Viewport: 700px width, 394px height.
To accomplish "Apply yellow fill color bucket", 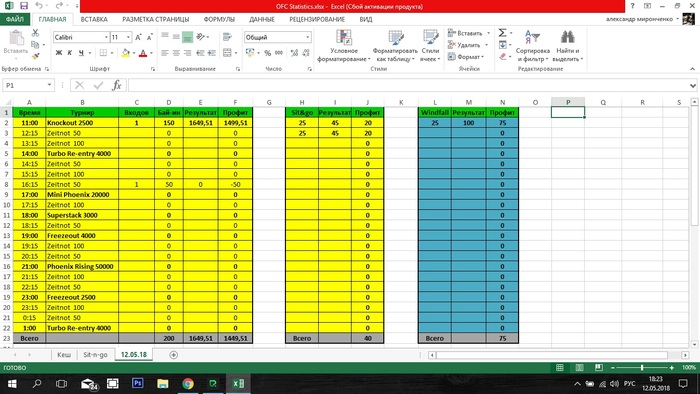I will [x=125, y=53].
